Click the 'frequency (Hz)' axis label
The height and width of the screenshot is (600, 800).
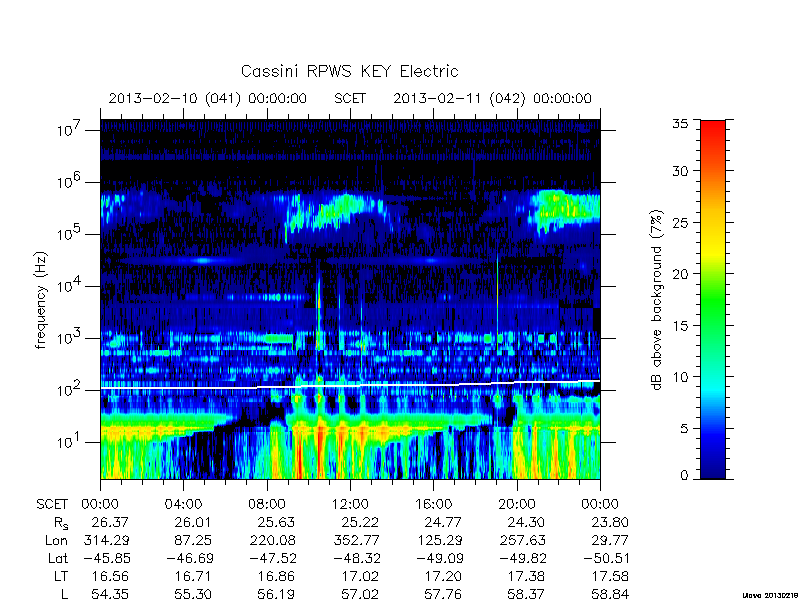click(41, 300)
